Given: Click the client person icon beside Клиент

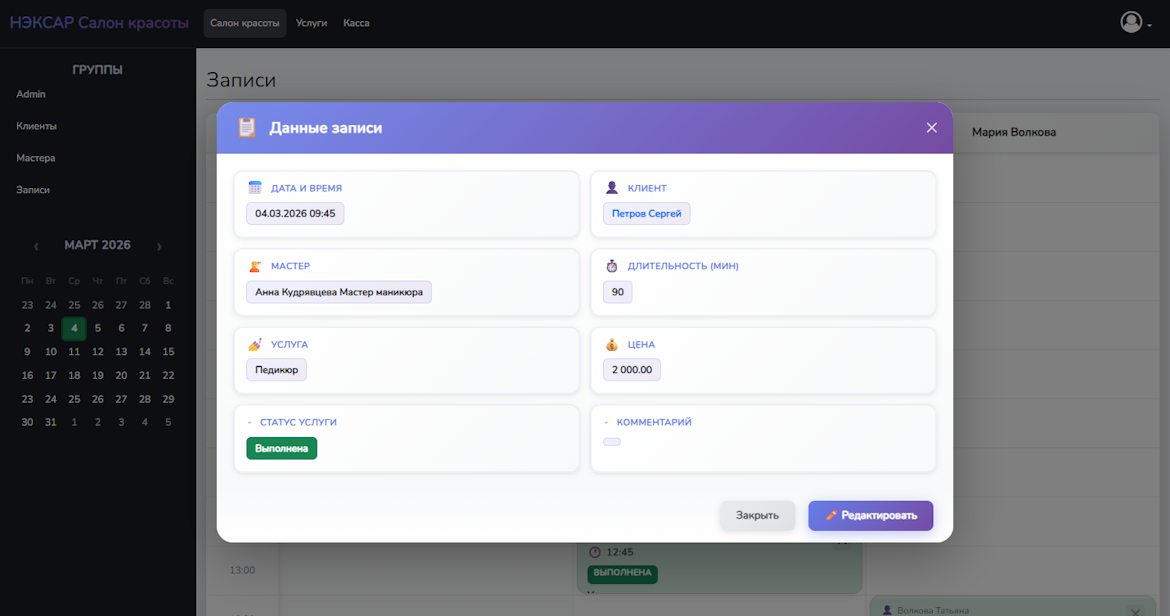Looking at the screenshot, I should (x=612, y=188).
